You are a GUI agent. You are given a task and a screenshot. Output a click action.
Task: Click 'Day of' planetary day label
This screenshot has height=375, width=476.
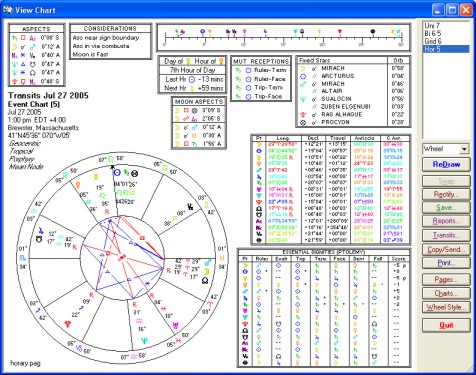(174, 61)
